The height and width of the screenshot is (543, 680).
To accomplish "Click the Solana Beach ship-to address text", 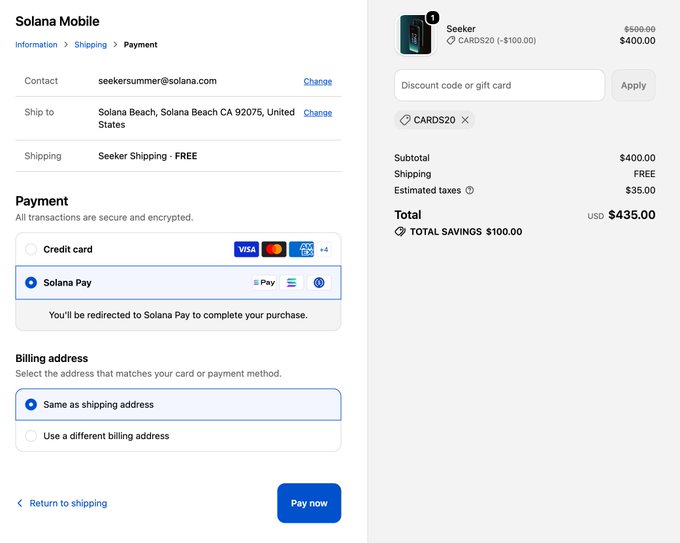I will [x=196, y=118].
